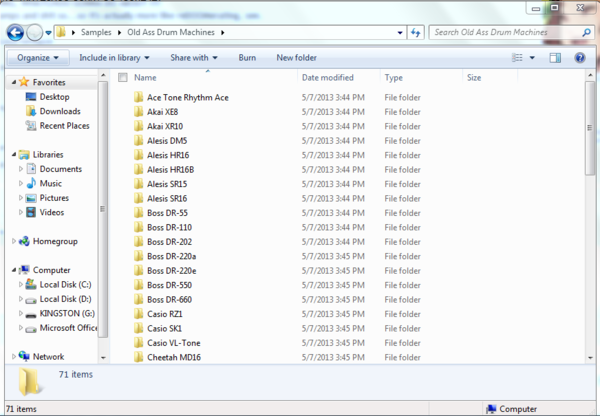Select the KINGSTON (G:) drive
600x416 pixels.
(x=66, y=313)
